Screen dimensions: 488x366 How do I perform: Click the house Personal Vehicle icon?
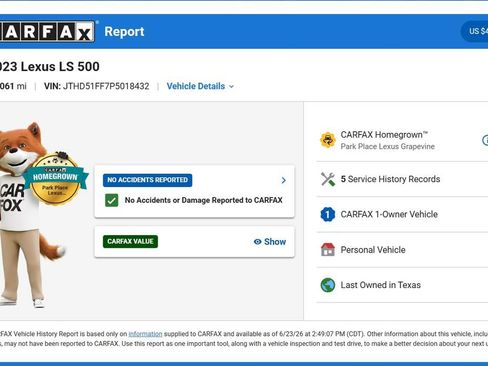[x=328, y=250]
